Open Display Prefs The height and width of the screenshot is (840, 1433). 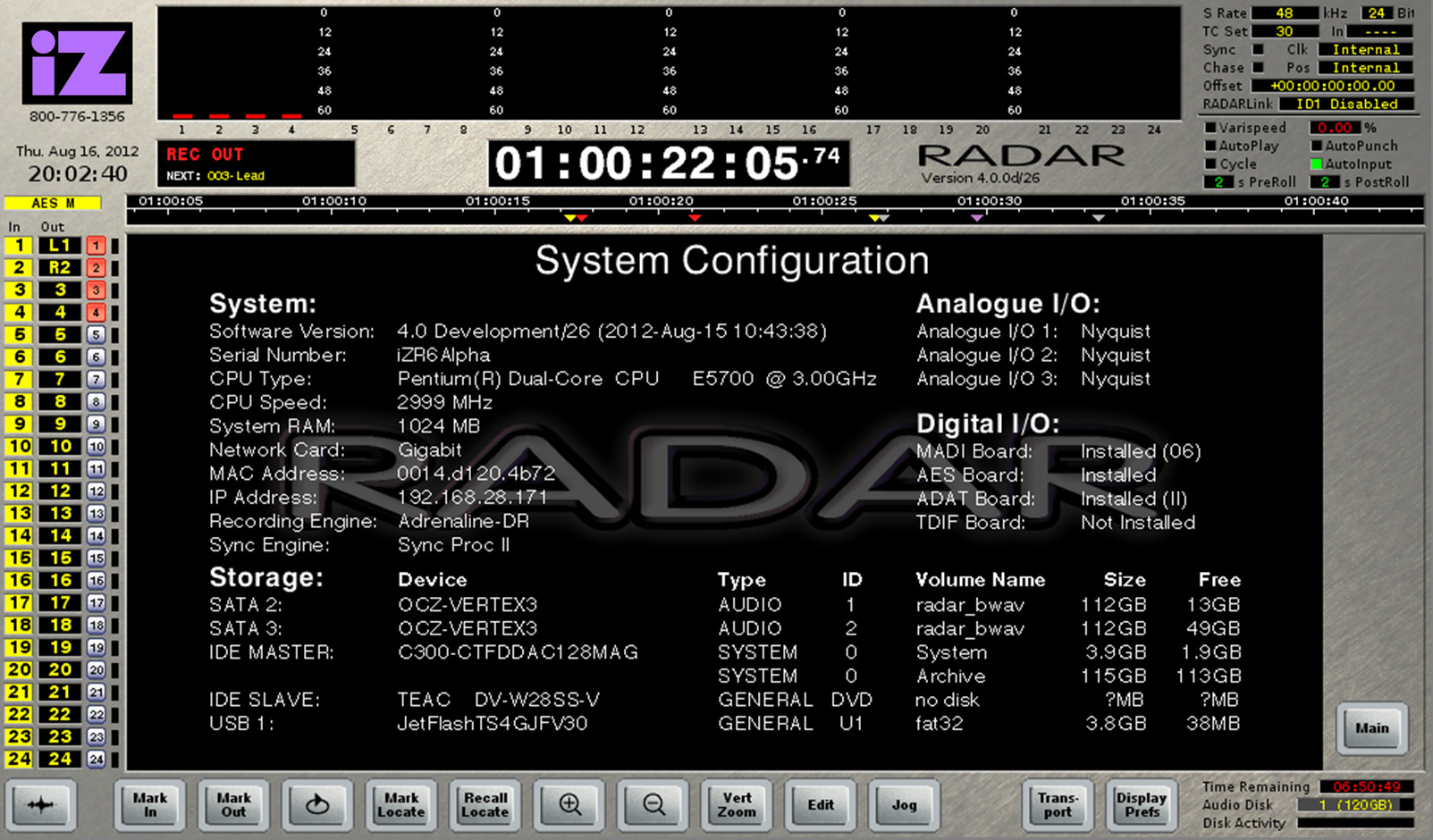pos(1142,805)
